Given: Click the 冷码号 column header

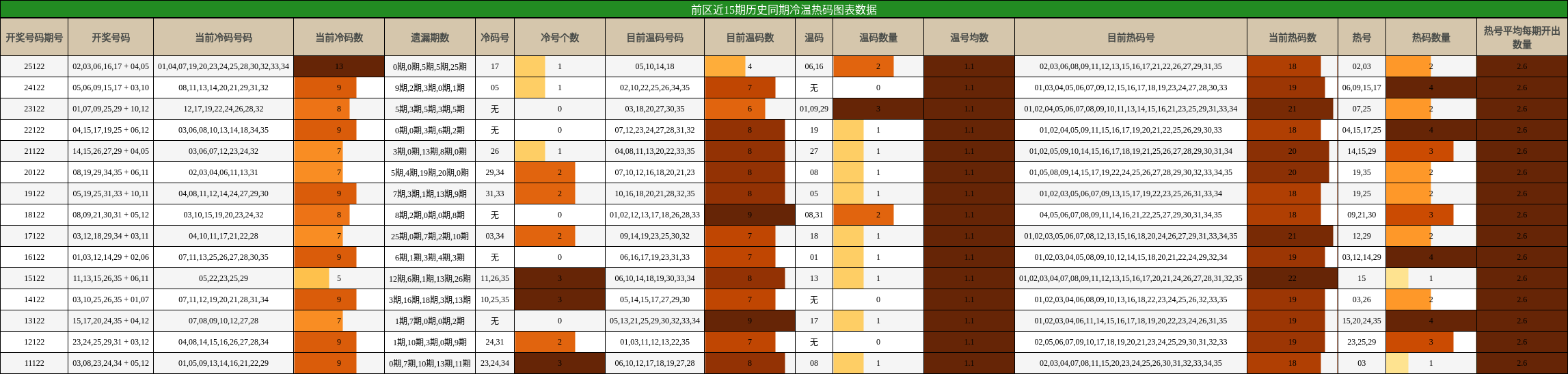Looking at the screenshot, I should 495,38.
